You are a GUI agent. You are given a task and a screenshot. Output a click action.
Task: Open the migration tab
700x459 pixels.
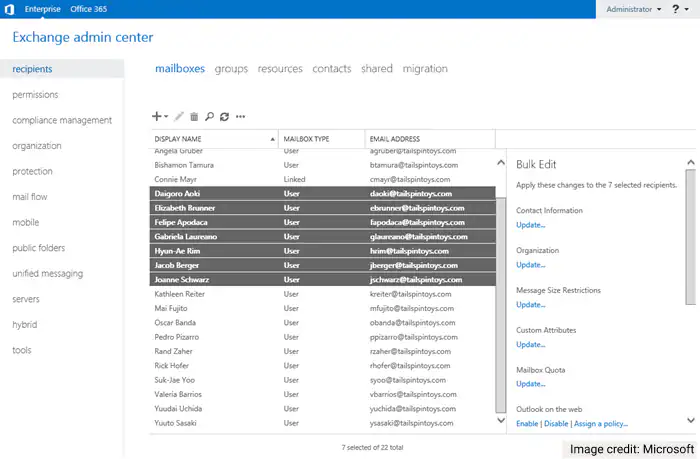tap(425, 68)
